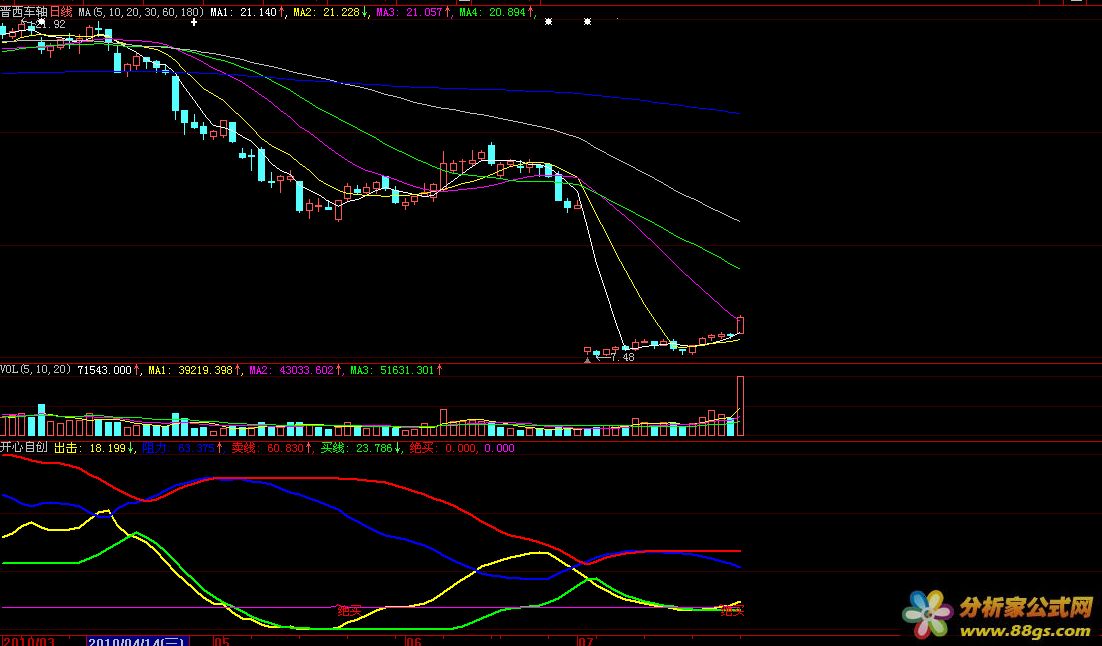Click the MA(5,10,20,30,60,180) indicator parameters

coord(141,12)
